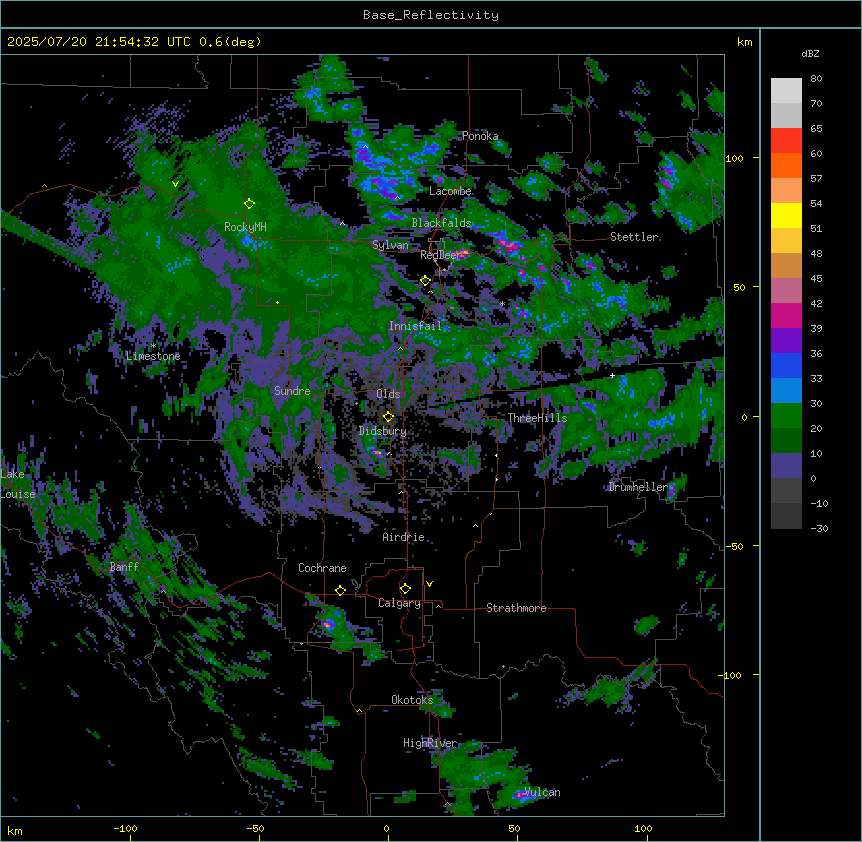This screenshot has width=862, height=842.
Task: Select the Drumheller label
Action: [x=638, y=487]
